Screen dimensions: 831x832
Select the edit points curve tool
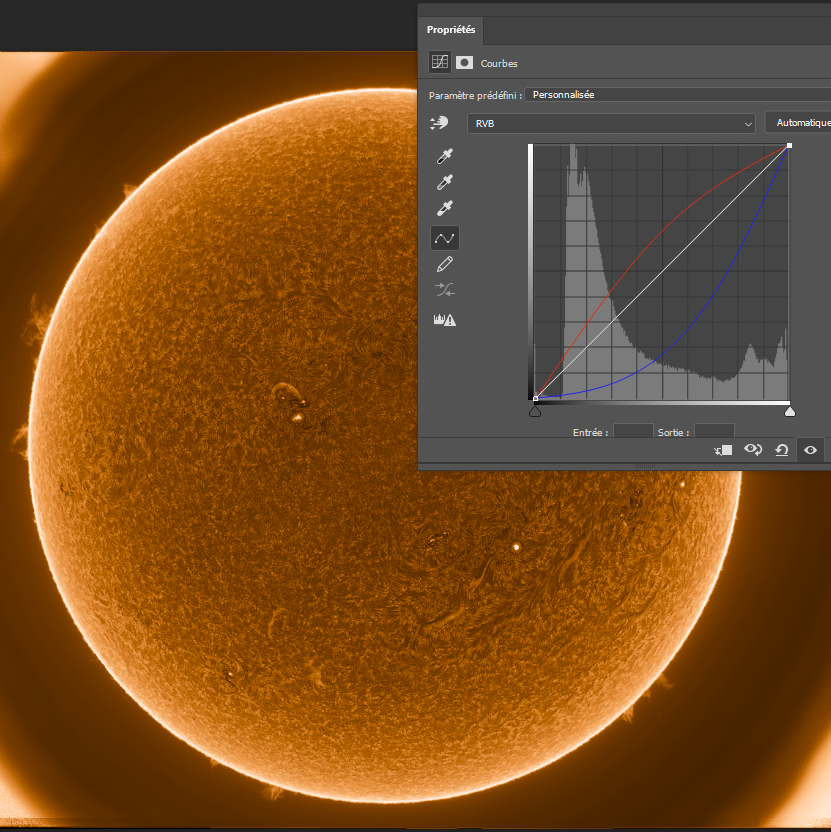445,238
